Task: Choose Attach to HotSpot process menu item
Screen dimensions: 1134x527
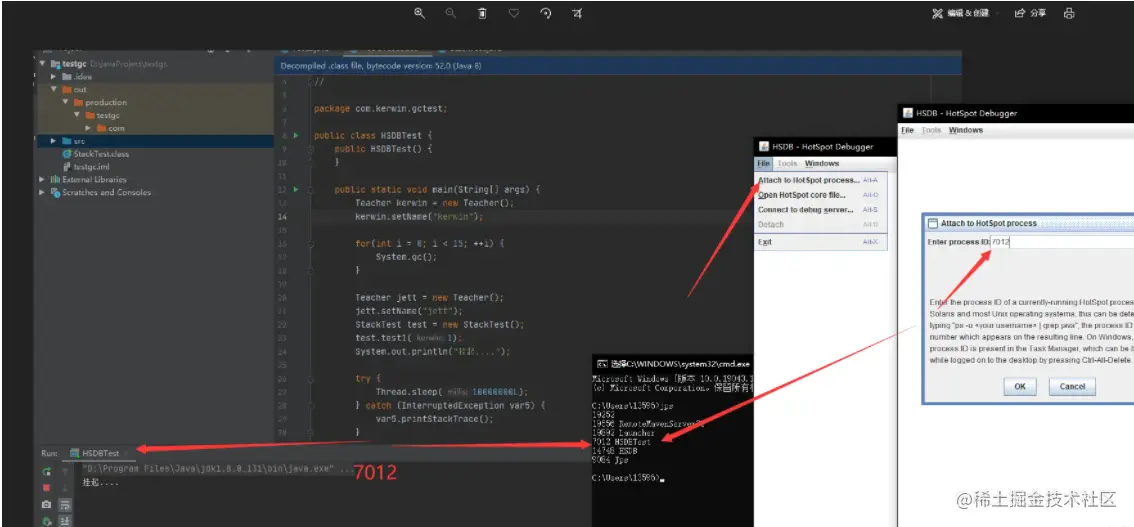Action: tap(818, 180)
